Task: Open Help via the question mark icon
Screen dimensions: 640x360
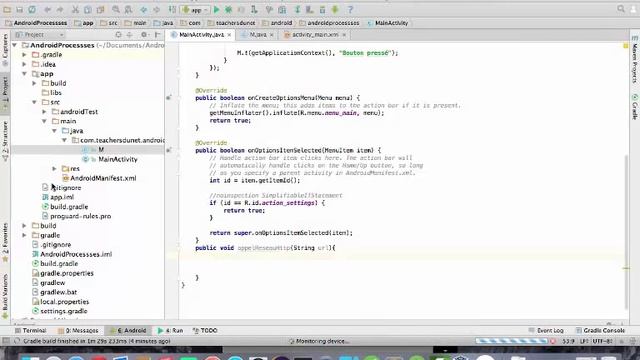Action: [x=350, y=9]
